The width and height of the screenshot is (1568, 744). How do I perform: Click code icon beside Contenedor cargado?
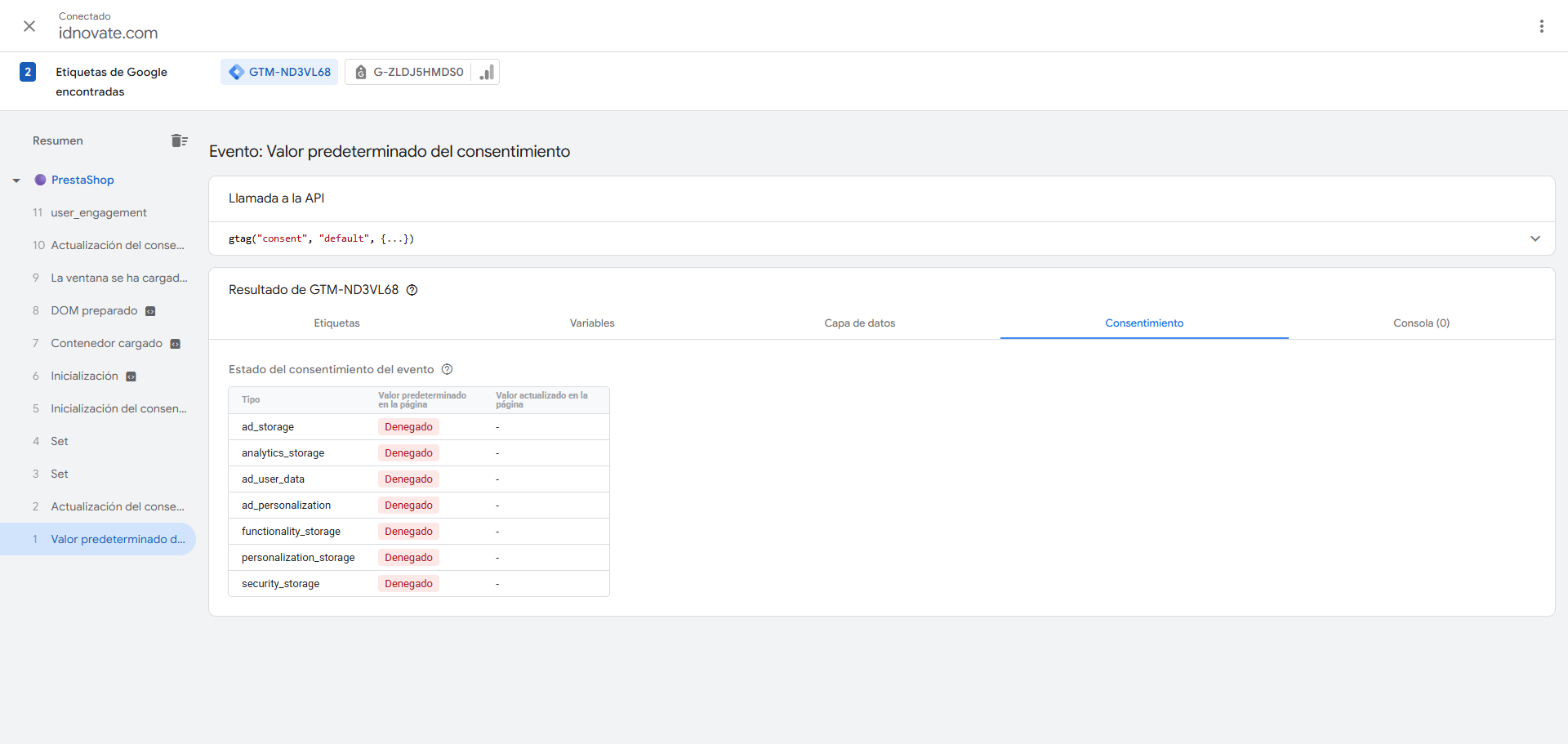[x=175, y=344]
